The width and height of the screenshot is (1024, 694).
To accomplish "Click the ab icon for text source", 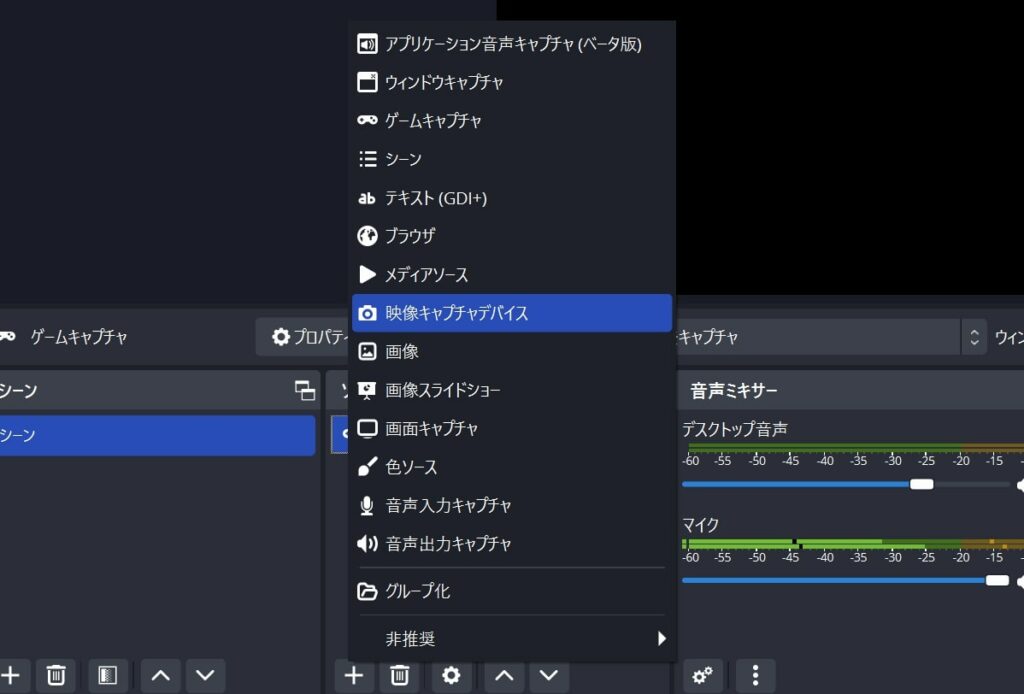I will pos(367,198).
